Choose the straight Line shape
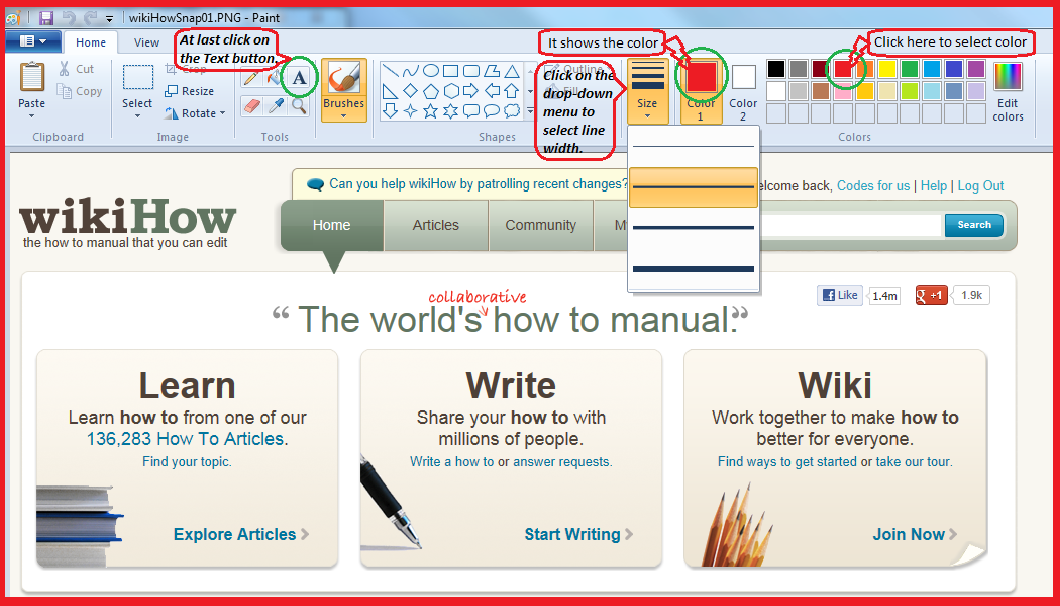1060x606 pixels. pos(390,71)
